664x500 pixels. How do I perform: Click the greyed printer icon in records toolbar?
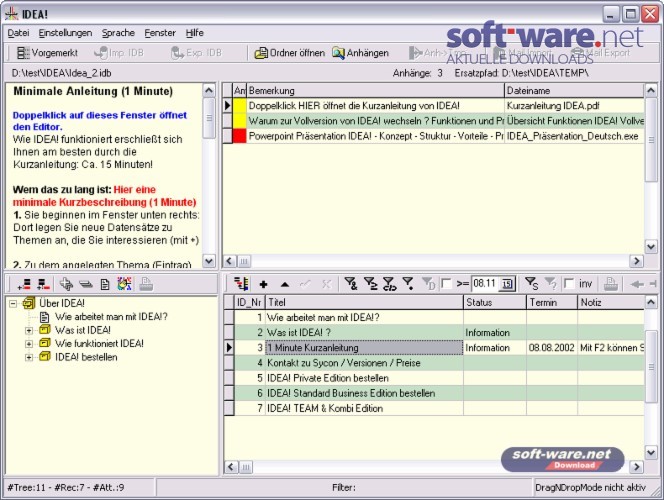click(611, 284)
